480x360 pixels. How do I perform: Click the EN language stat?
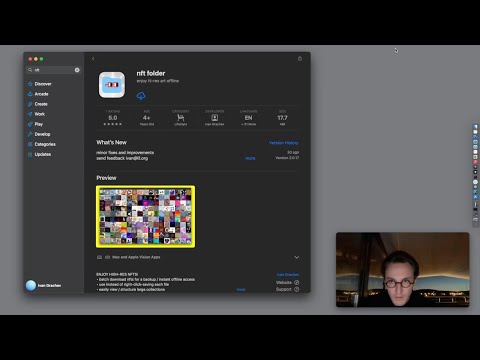pos(249,118)
